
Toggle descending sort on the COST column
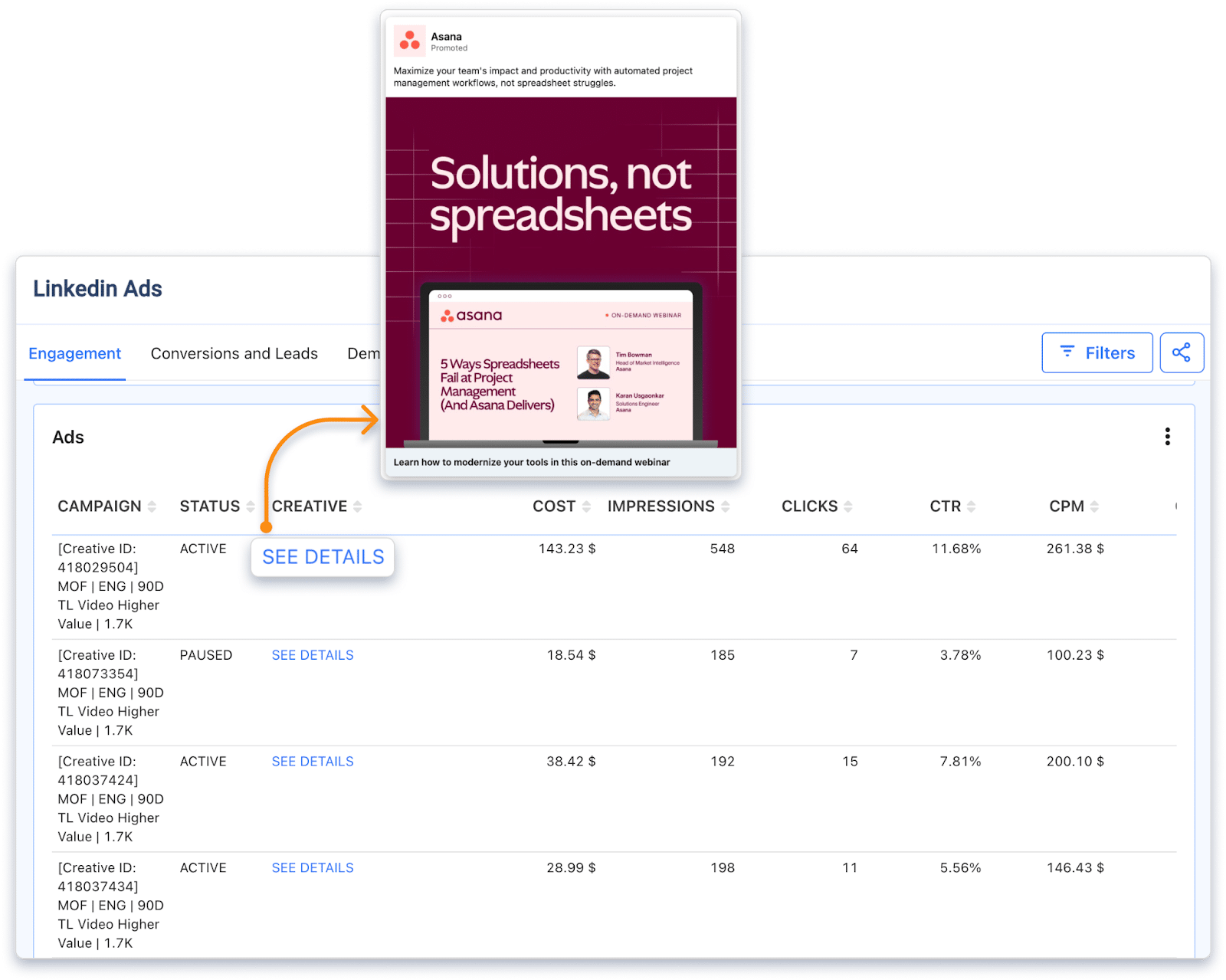(587, 506)
